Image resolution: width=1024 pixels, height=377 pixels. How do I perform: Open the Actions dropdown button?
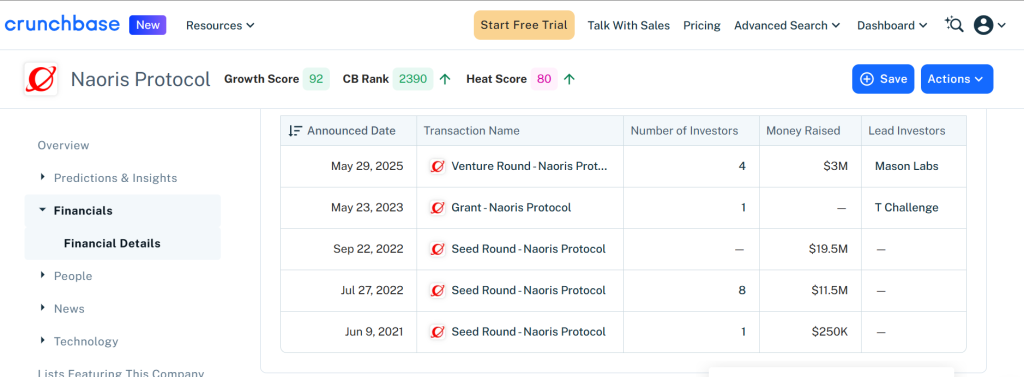957,79
